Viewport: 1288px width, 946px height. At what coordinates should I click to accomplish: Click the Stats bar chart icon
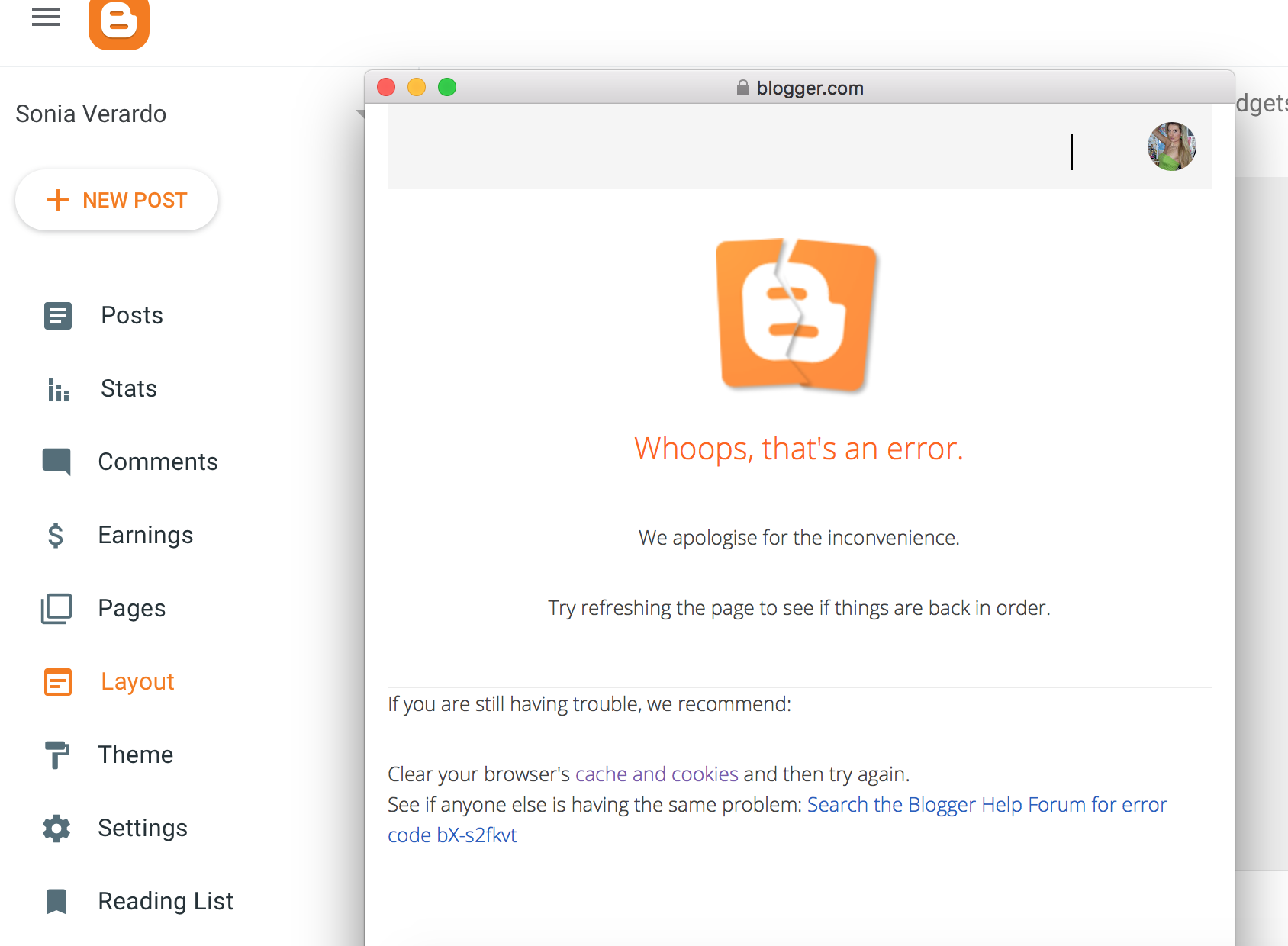tap(58, 390)
